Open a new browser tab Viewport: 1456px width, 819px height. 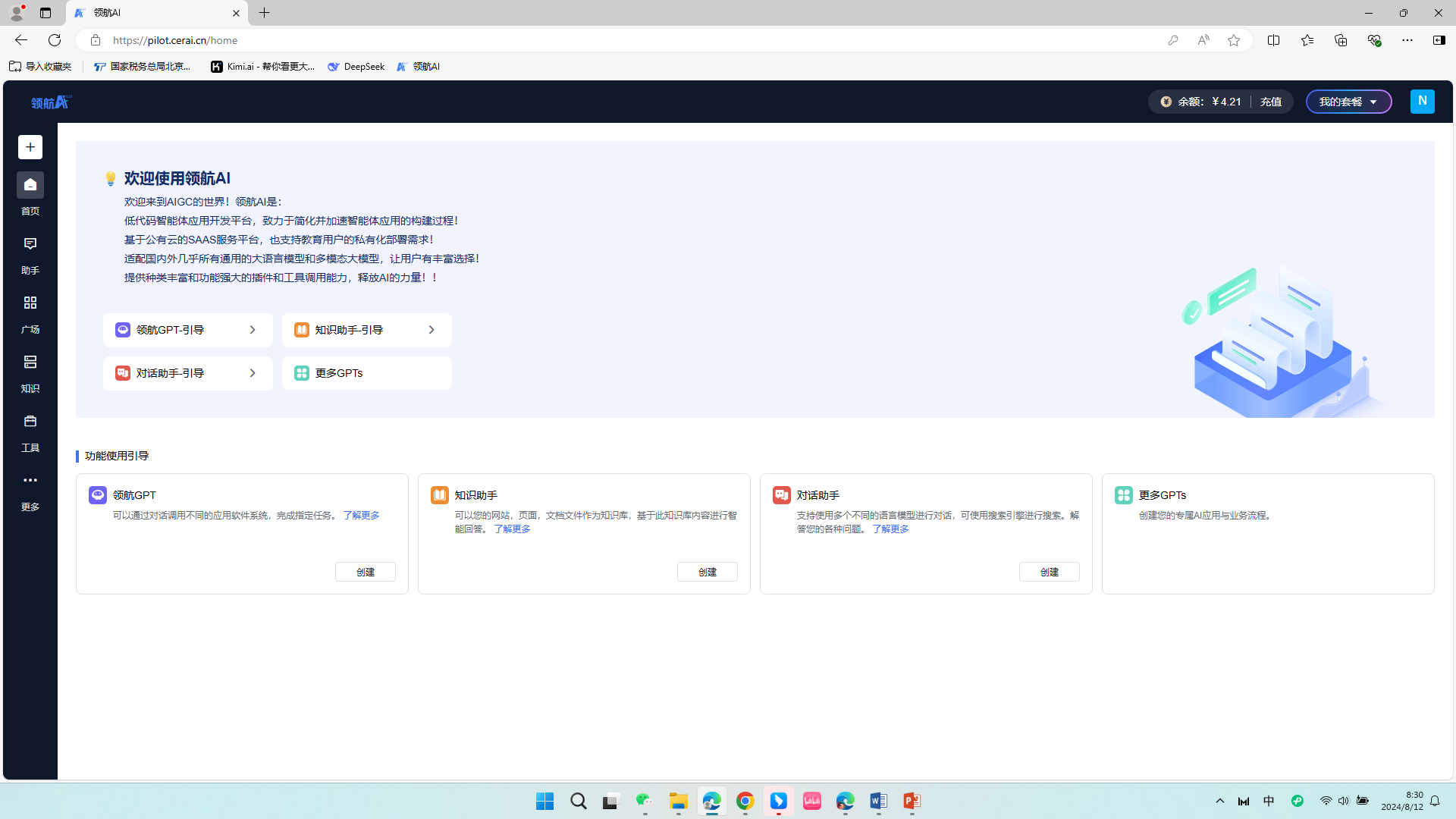pyautogui.click(x=265, y=13)
